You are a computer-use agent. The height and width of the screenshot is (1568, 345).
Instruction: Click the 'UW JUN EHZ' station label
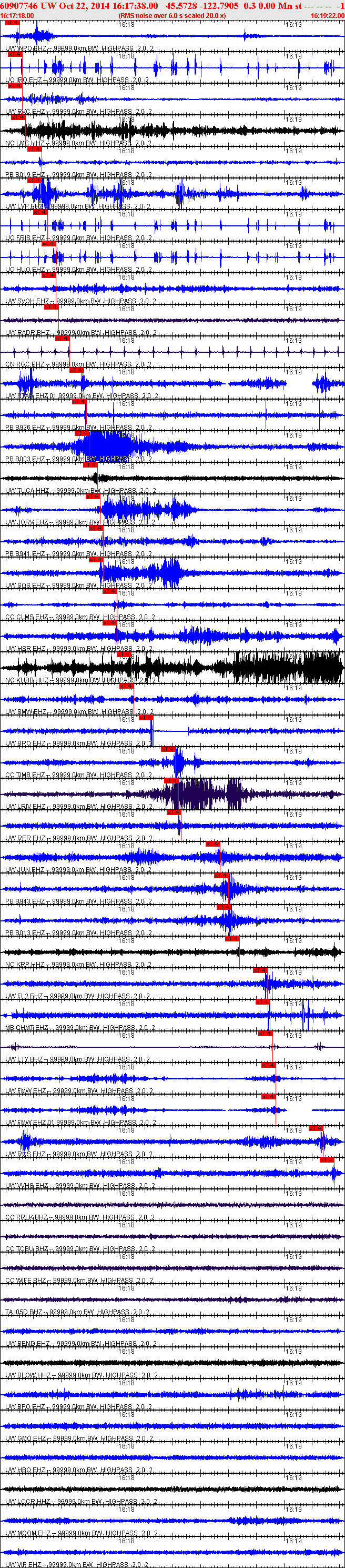[x=26, y=870]
